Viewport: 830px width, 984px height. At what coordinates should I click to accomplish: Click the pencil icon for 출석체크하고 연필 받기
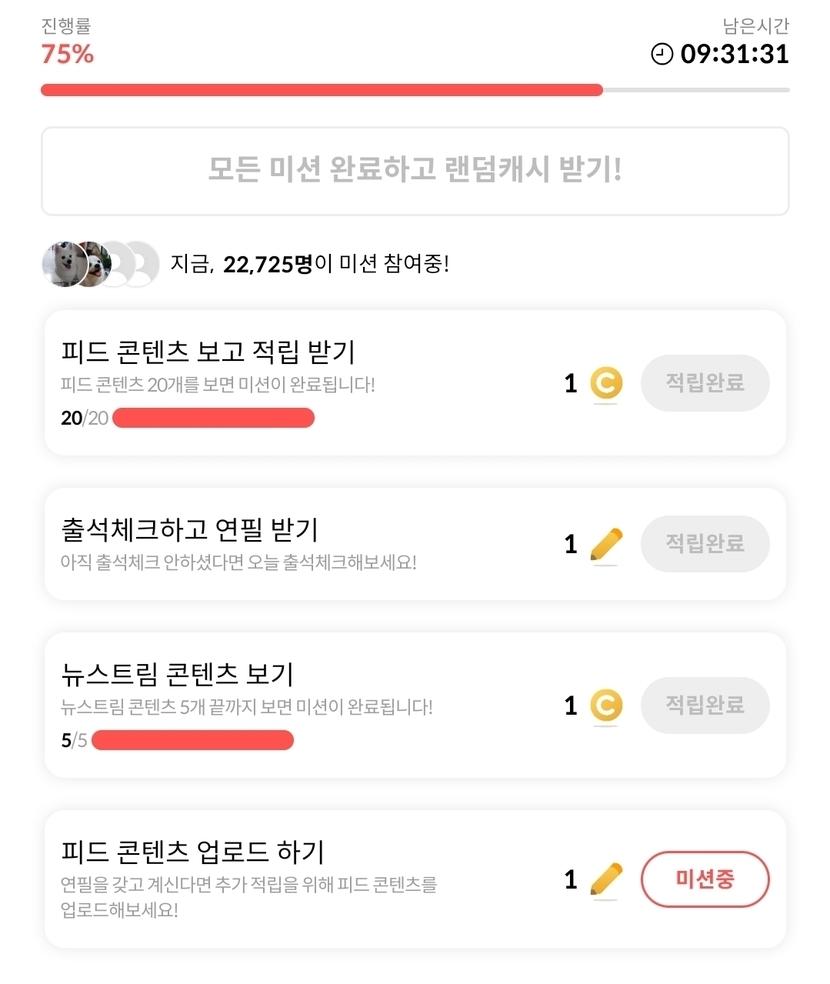coord(606,544)
